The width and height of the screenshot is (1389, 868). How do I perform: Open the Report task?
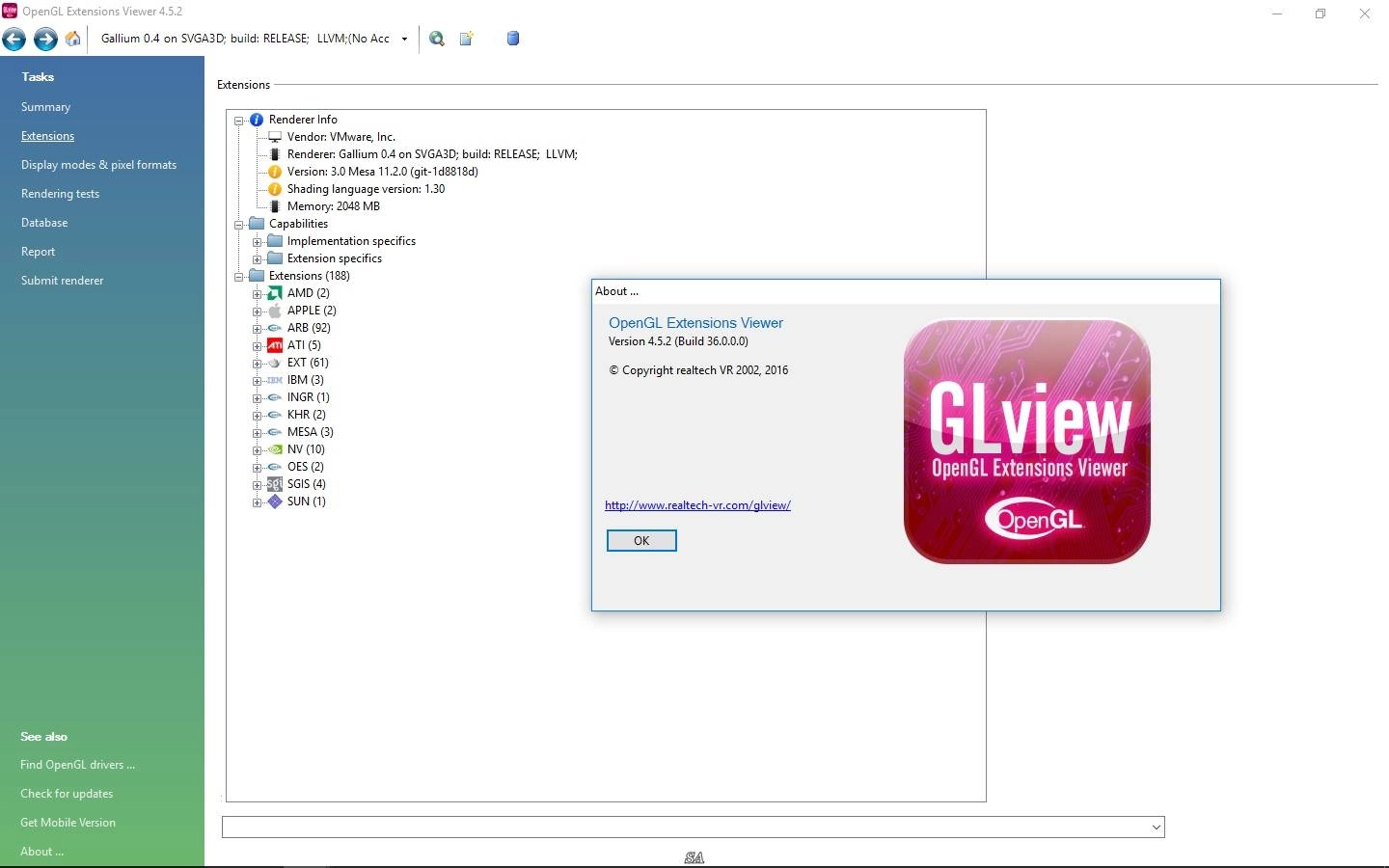click(x=38, y=252)
